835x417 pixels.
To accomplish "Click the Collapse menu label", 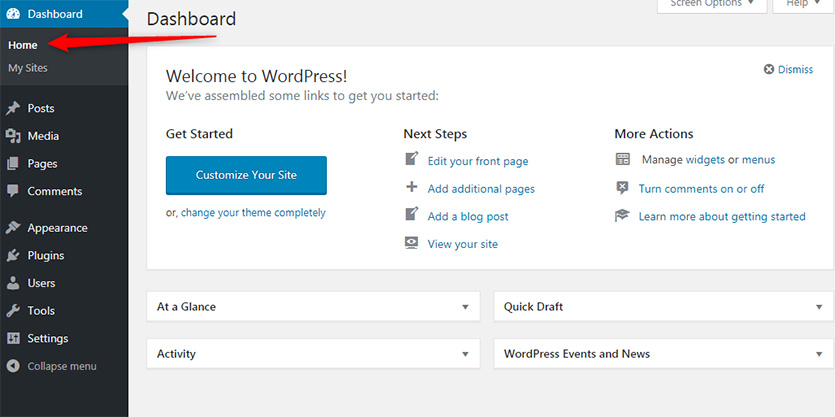I will tap(62, 366).
